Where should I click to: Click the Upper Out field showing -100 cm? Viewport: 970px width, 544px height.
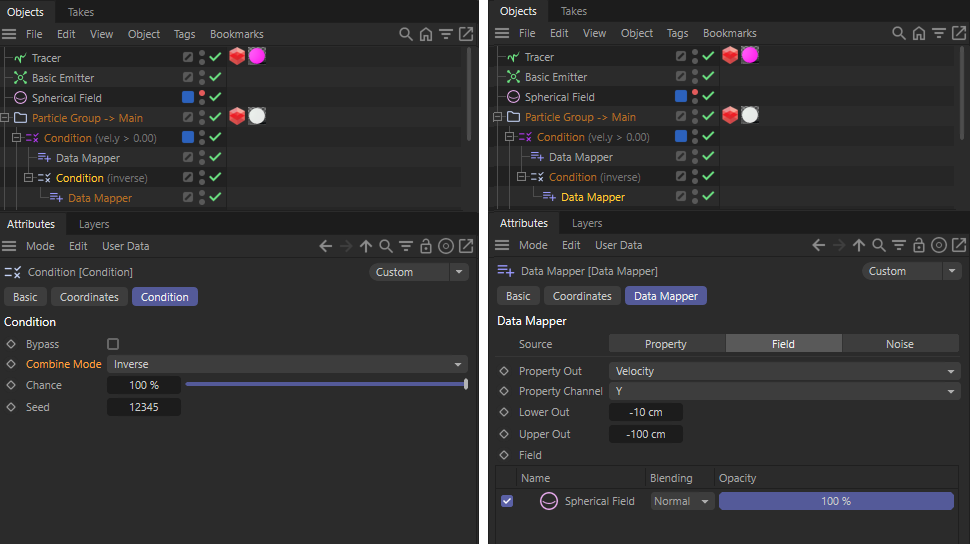(646, 434)
